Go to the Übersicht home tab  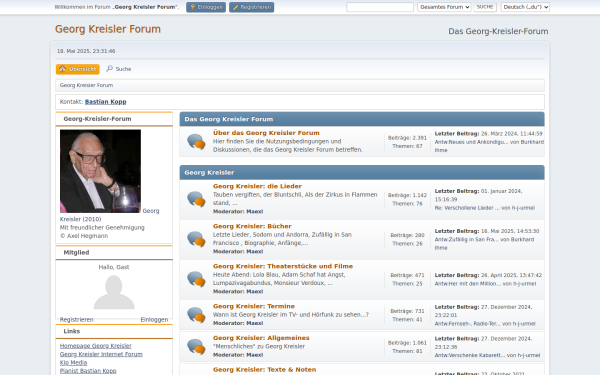point(78,69)
